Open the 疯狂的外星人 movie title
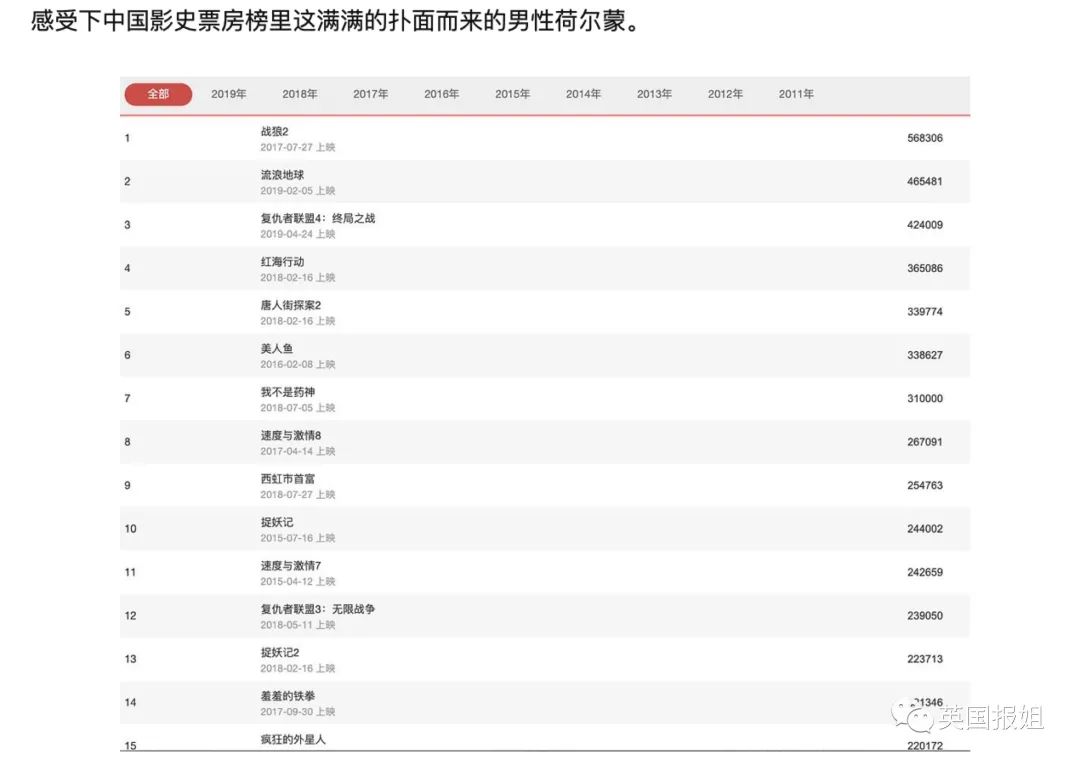This screenshot has height=765, width=1080. click(293, 739)
